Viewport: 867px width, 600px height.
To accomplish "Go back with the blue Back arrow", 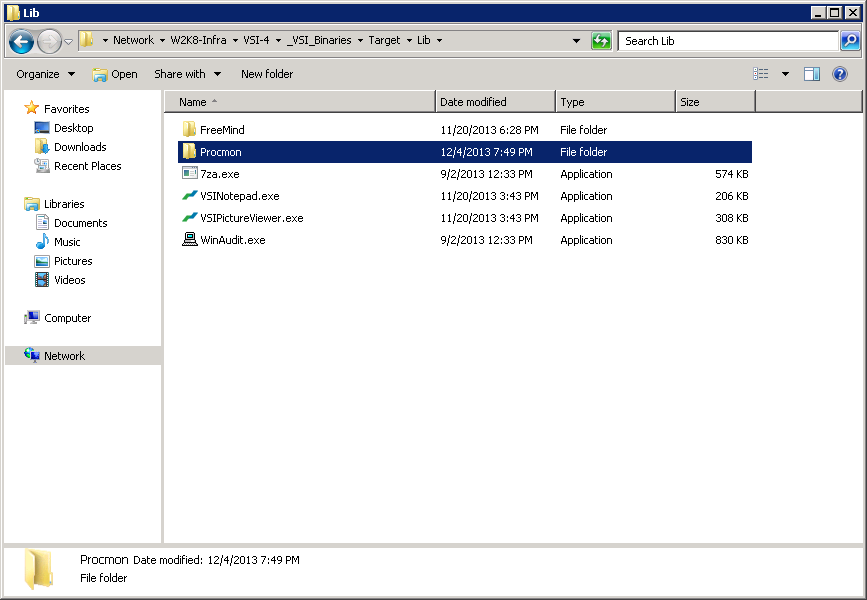I will [x=21, y=41].
